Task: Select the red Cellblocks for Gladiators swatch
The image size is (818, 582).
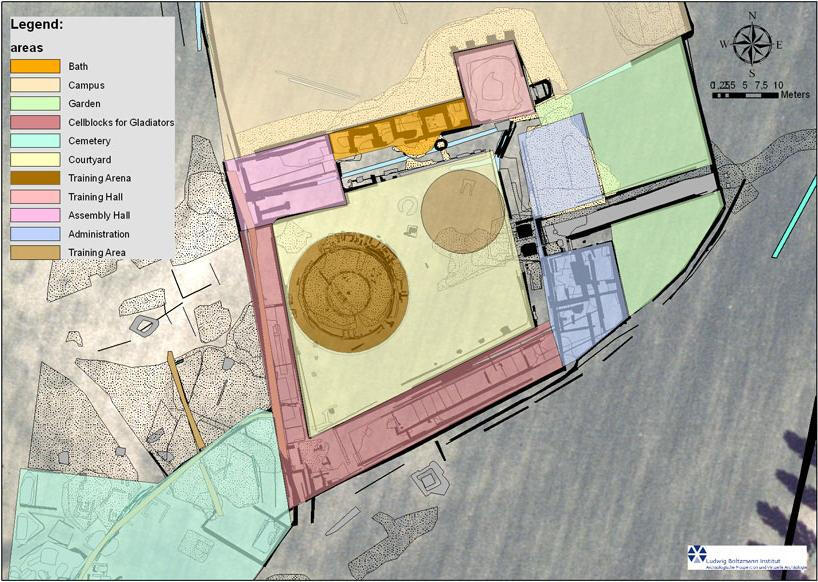Action: [x=36, y=123]
